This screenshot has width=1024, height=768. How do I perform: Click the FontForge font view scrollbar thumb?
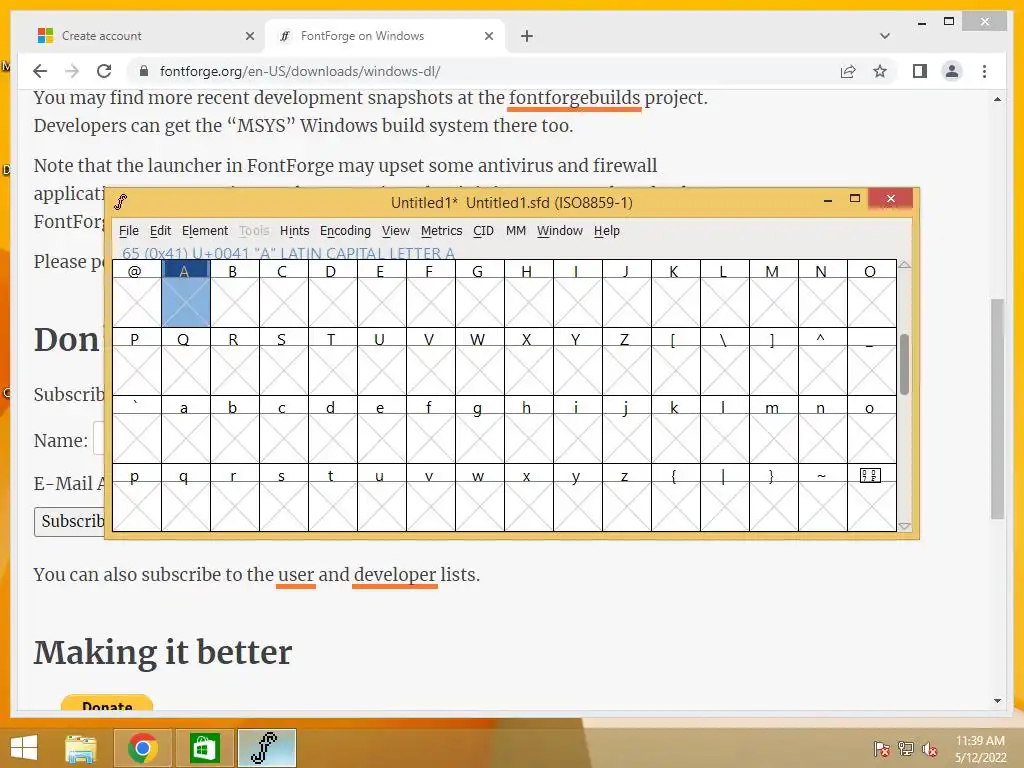904,364
